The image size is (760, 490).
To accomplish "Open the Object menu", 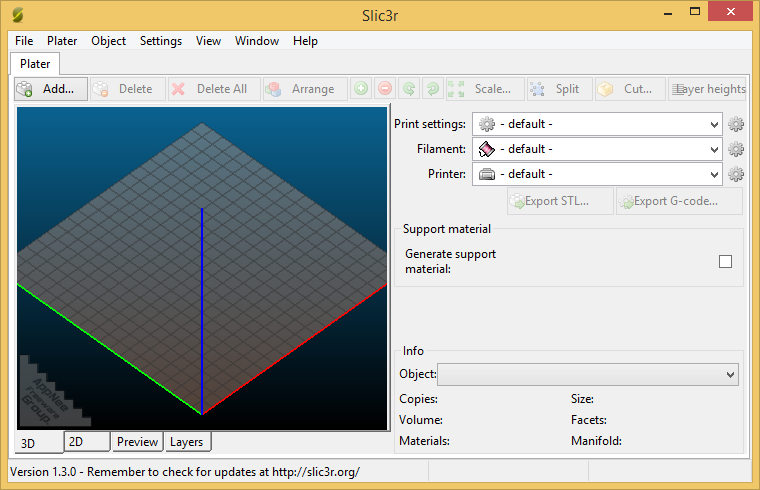I will 109,41.
